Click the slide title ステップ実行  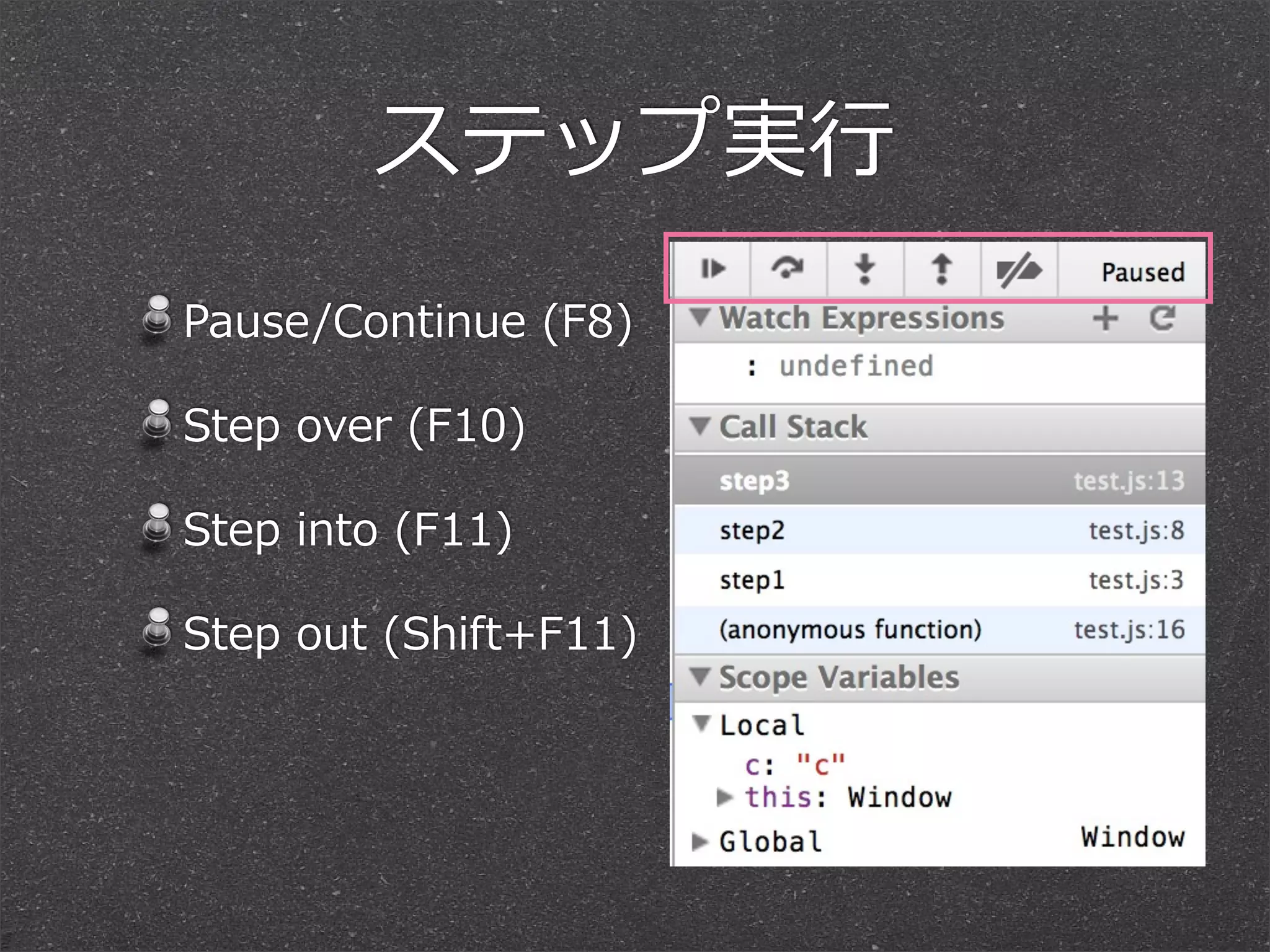pos(634,138)
